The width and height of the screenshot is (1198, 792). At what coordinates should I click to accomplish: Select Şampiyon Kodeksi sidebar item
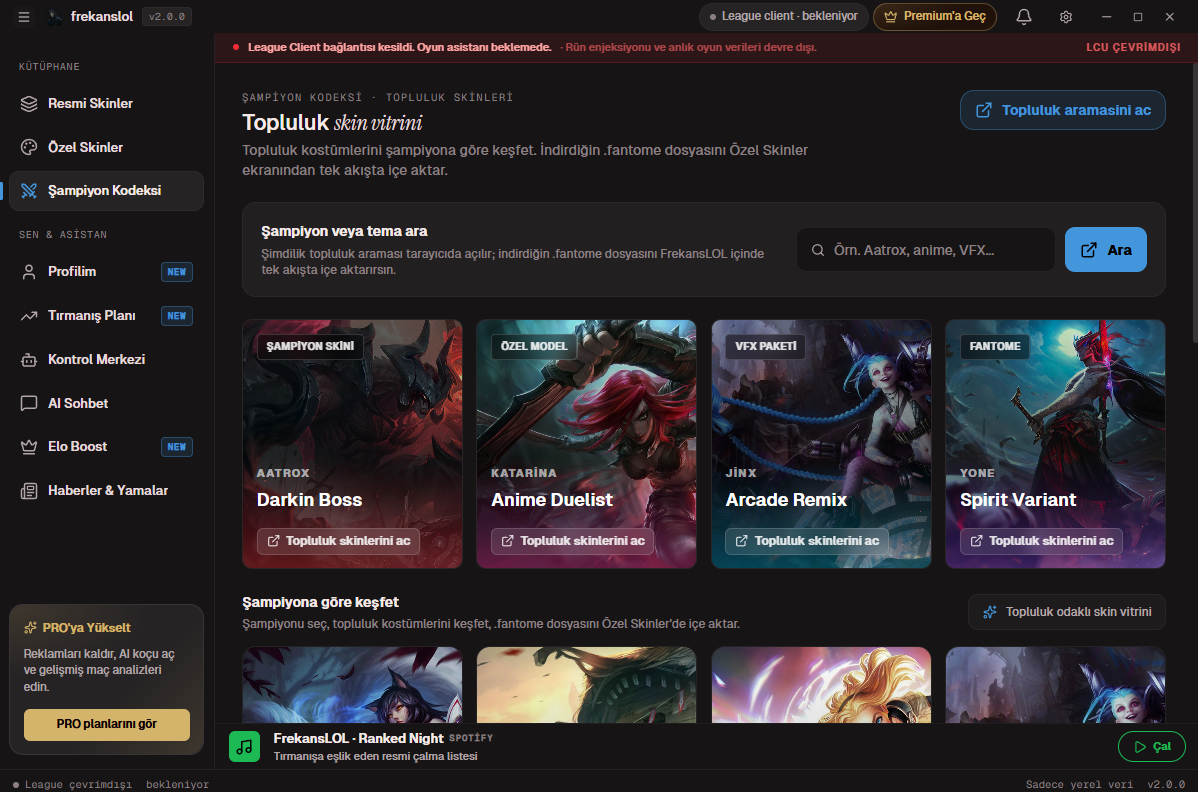(106, 191)
